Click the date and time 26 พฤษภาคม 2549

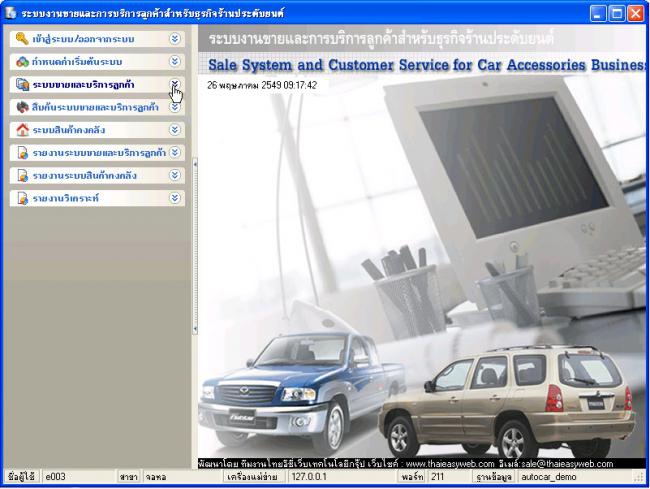(x=262, y=85)
